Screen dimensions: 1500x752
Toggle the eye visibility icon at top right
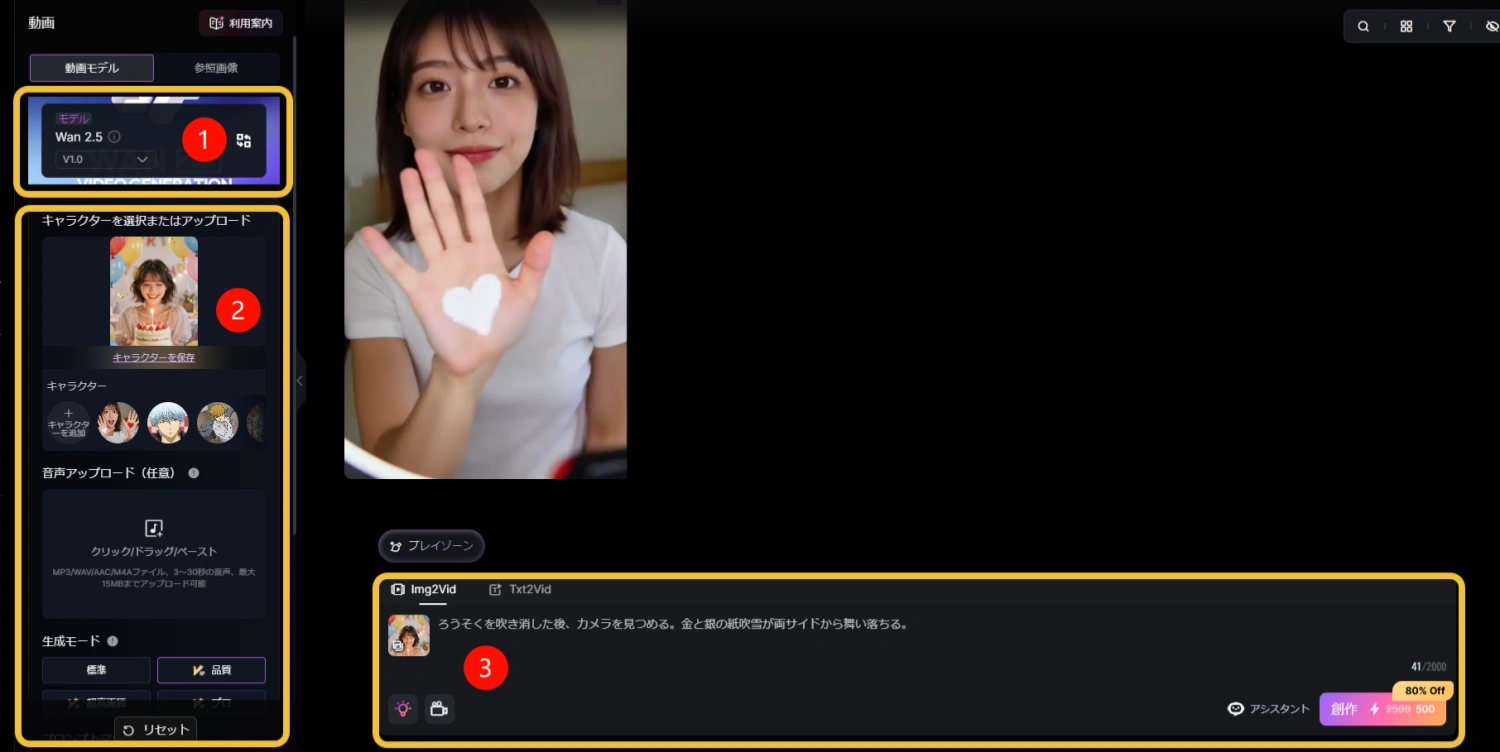(1491, 27)
